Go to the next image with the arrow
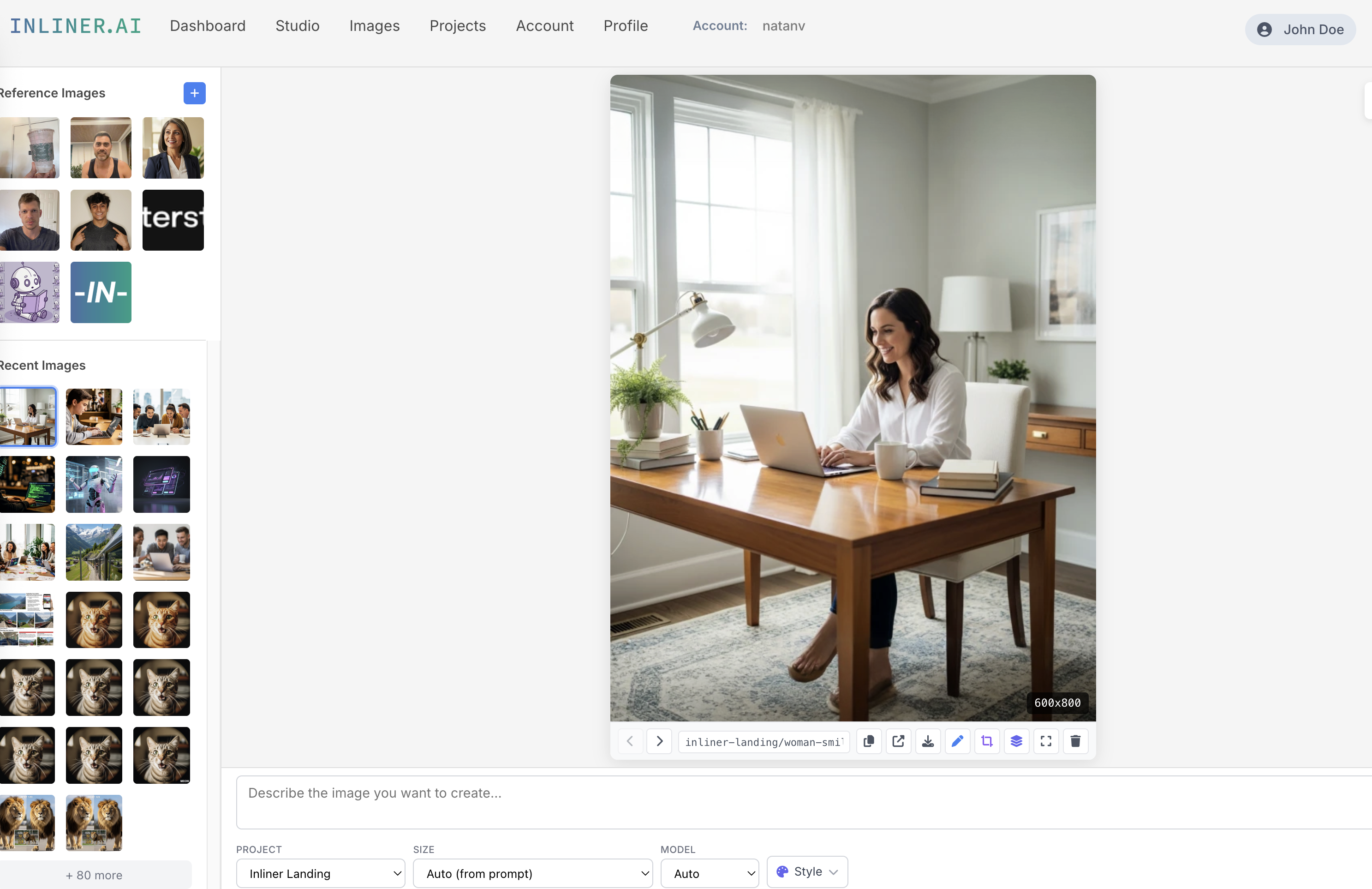The height and width of the screenshot is (889, 1372). [x=659, y=741]
